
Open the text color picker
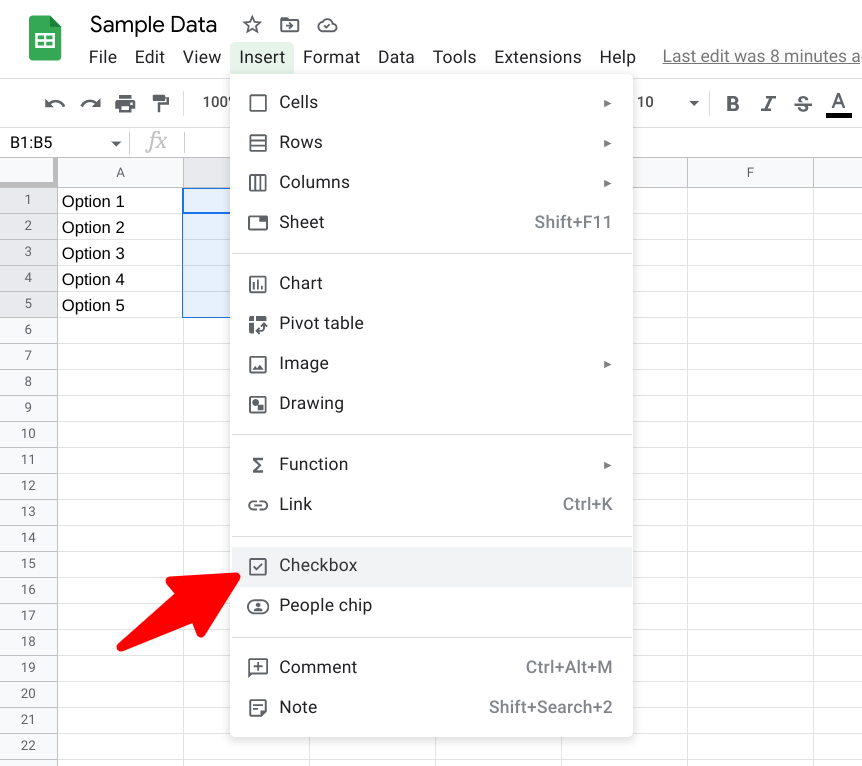[x=837, y=103]
